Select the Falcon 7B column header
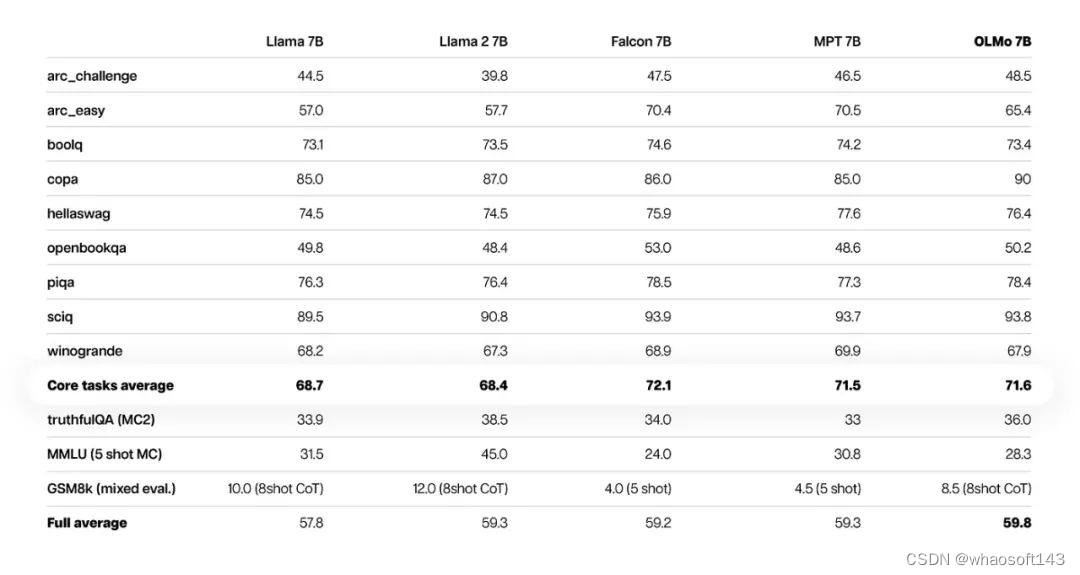The height and width of the screenshot is (575, 1080). 641,41
